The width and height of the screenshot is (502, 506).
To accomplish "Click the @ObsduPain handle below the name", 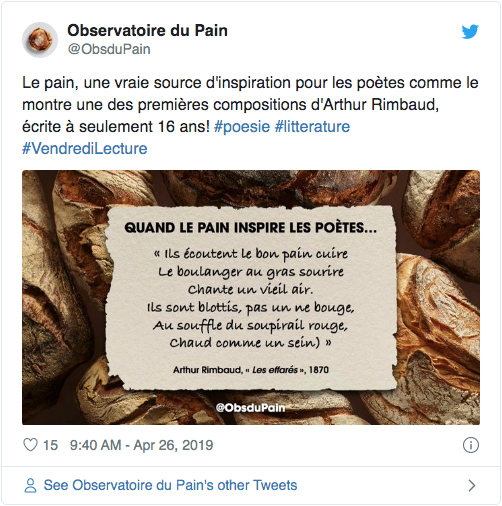I will point(109,49).
